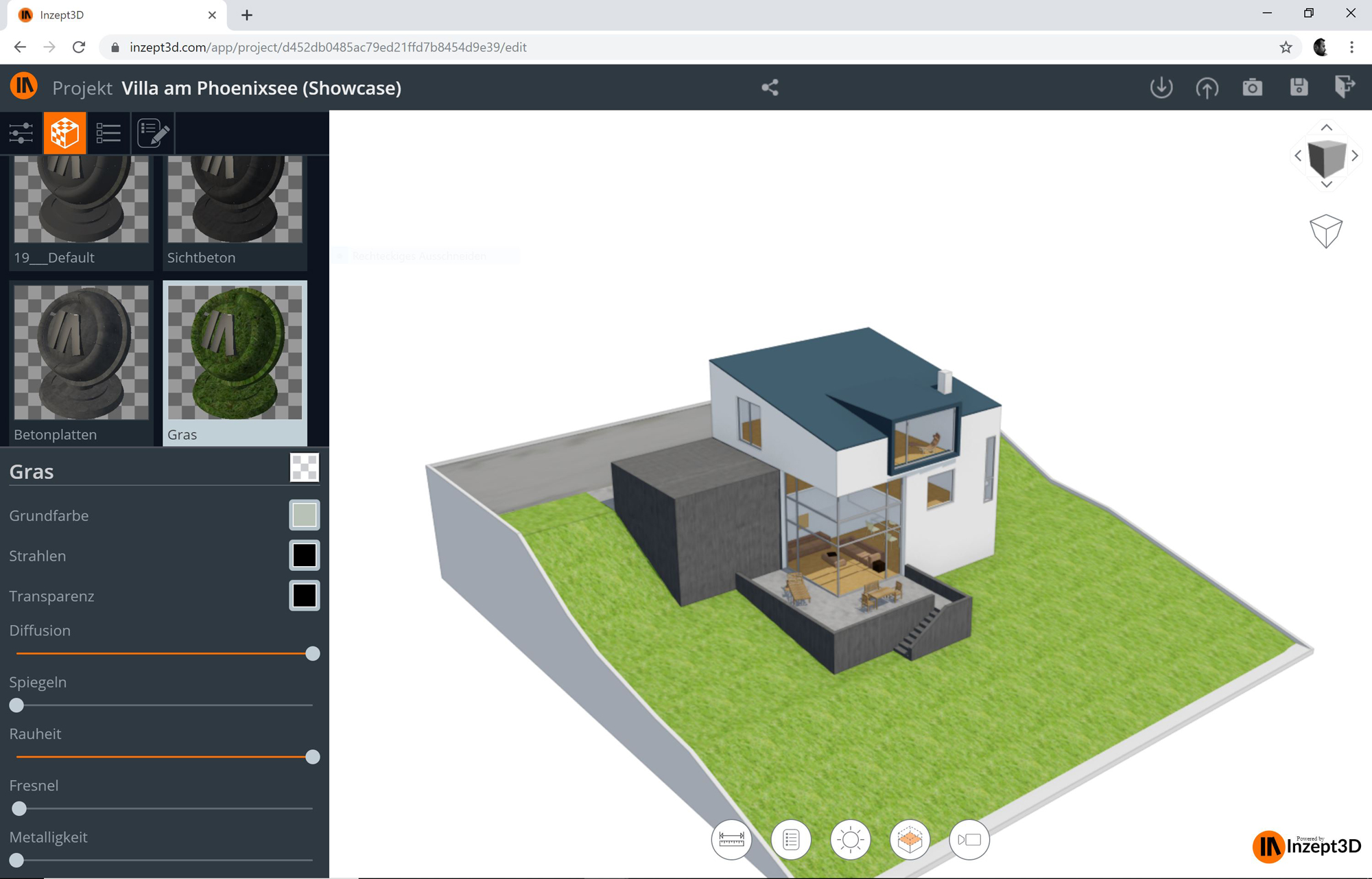Open the list view tab
The width and height of the screenshot is (1372, 879).
[x=108, y=132]
